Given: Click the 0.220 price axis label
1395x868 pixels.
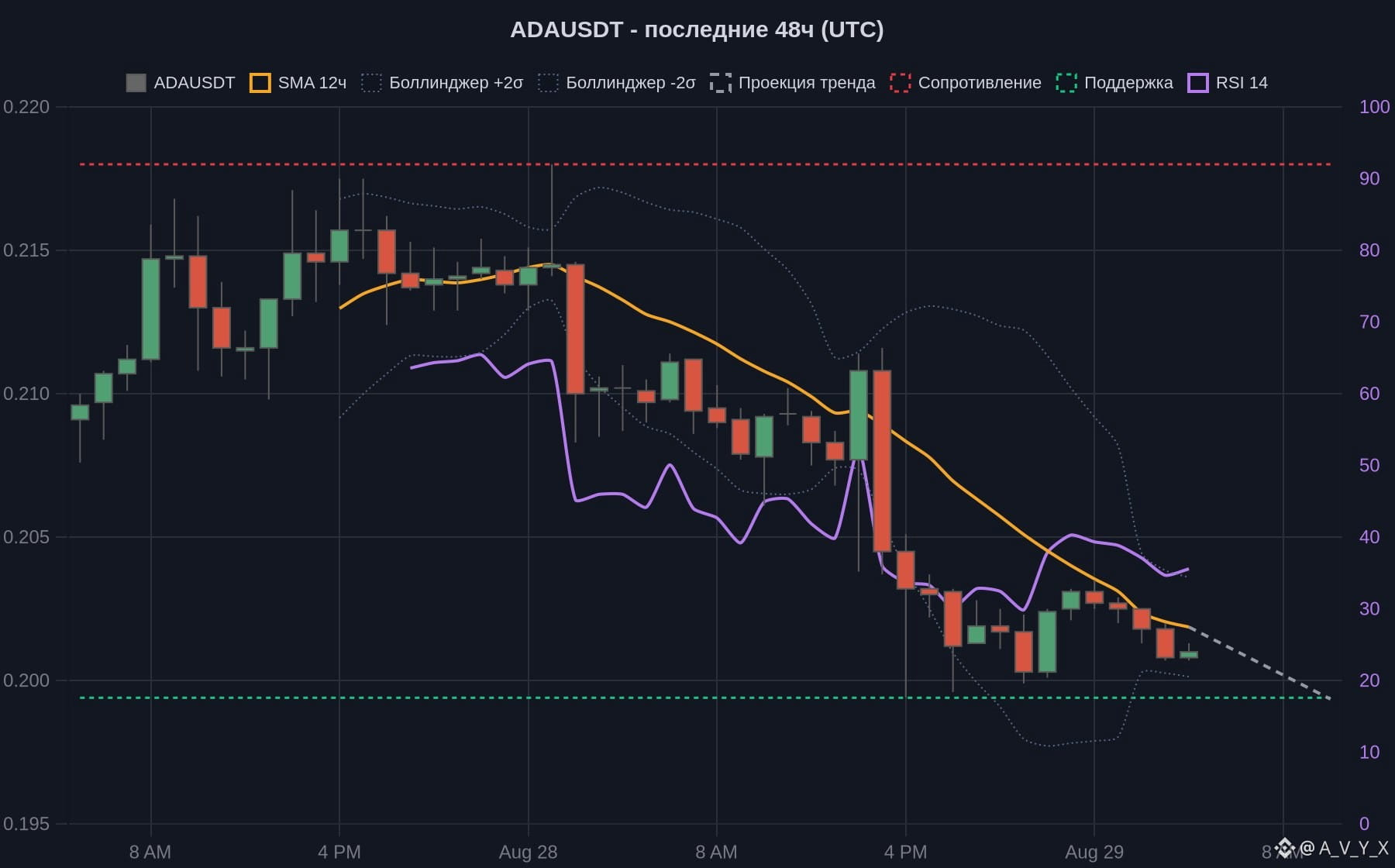Looking at the screenshot, I should (26, 107).
